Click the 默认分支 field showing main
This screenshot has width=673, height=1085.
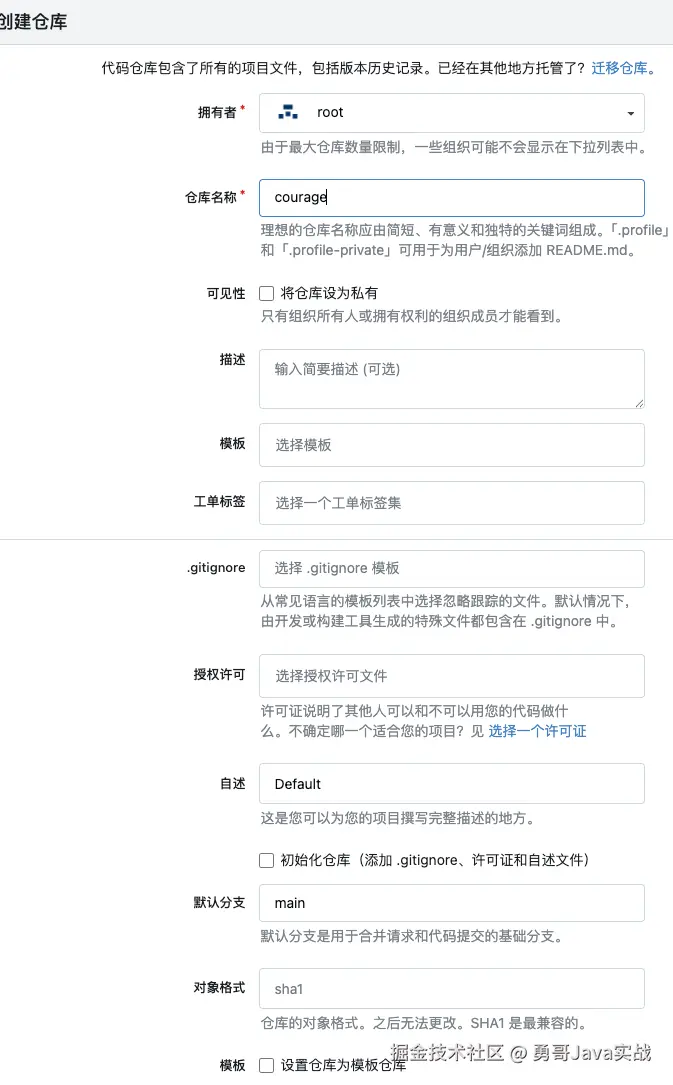(451, 903)
